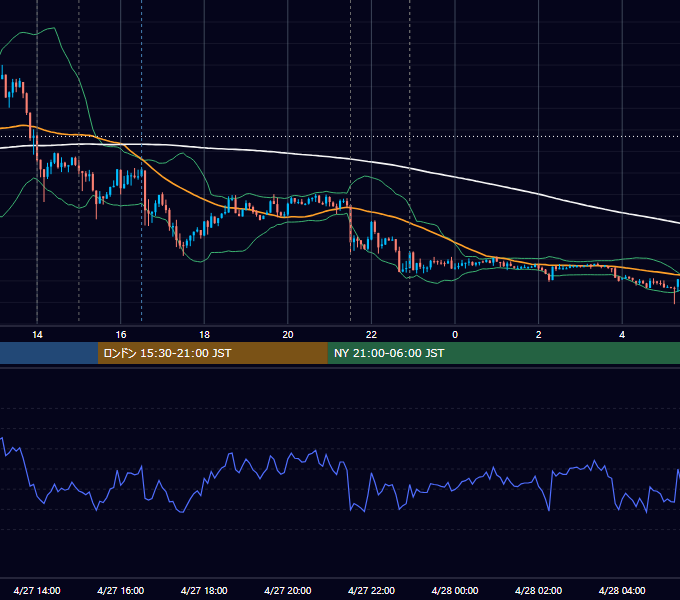
Task: Click the 4/27 22:00 time label
Action: pos(371,590)
